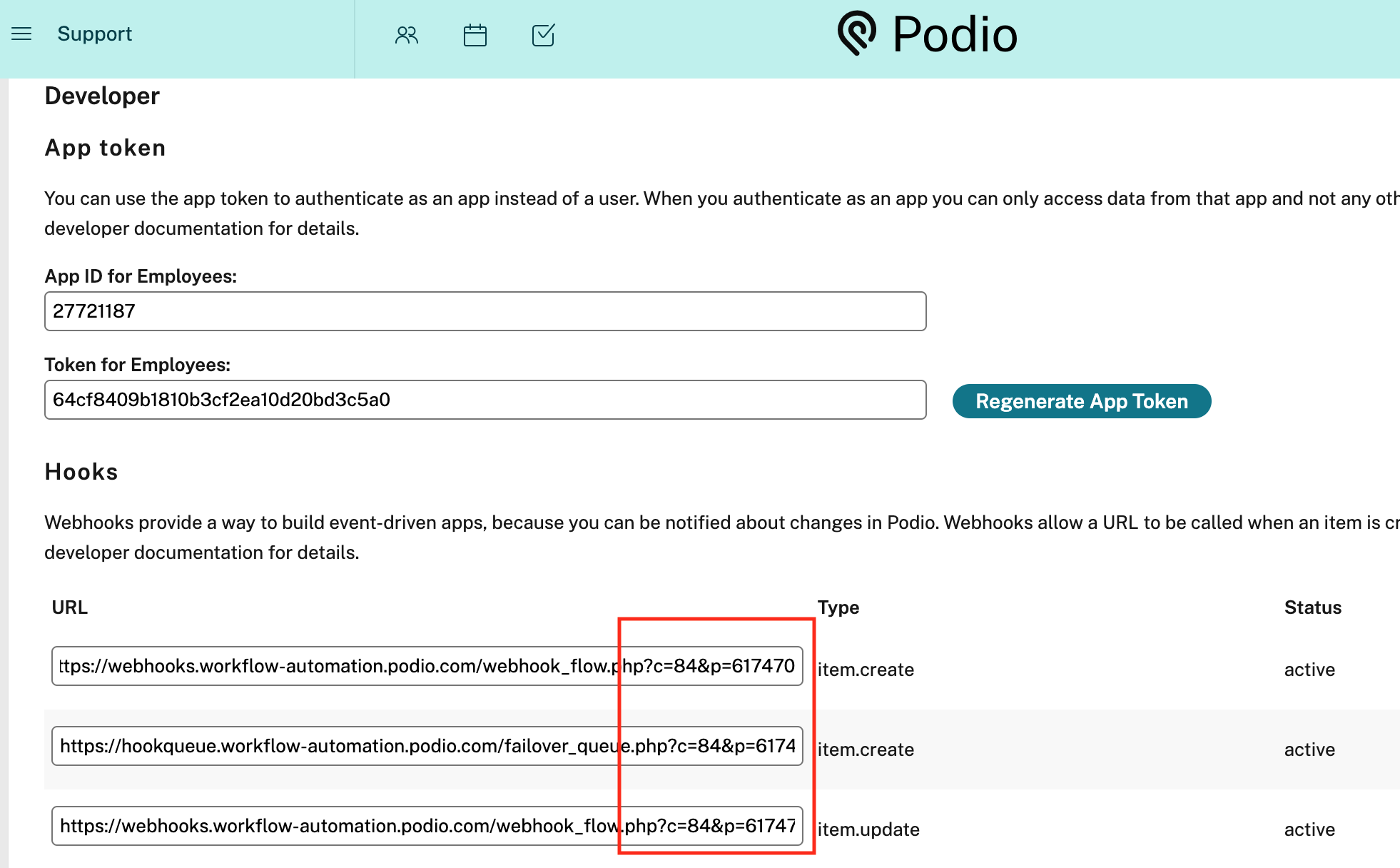Viewport: 1400px width, 868px height.
Task: Click the Developer page heading
Action: tap(102, 96)
